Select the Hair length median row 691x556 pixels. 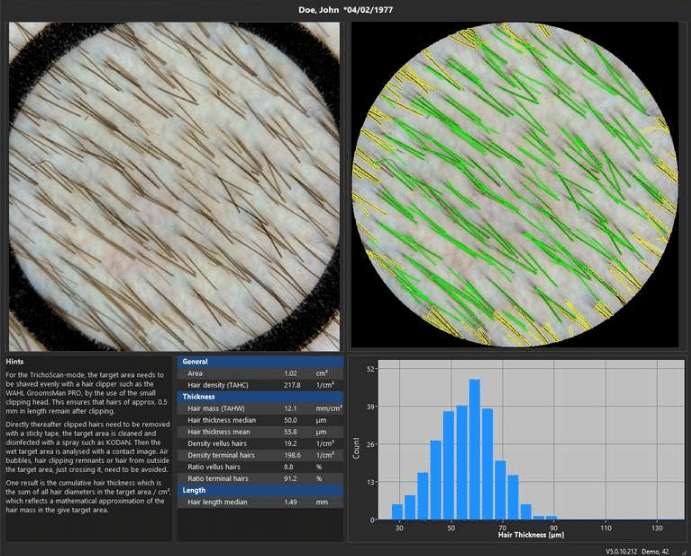click(259, 502)
